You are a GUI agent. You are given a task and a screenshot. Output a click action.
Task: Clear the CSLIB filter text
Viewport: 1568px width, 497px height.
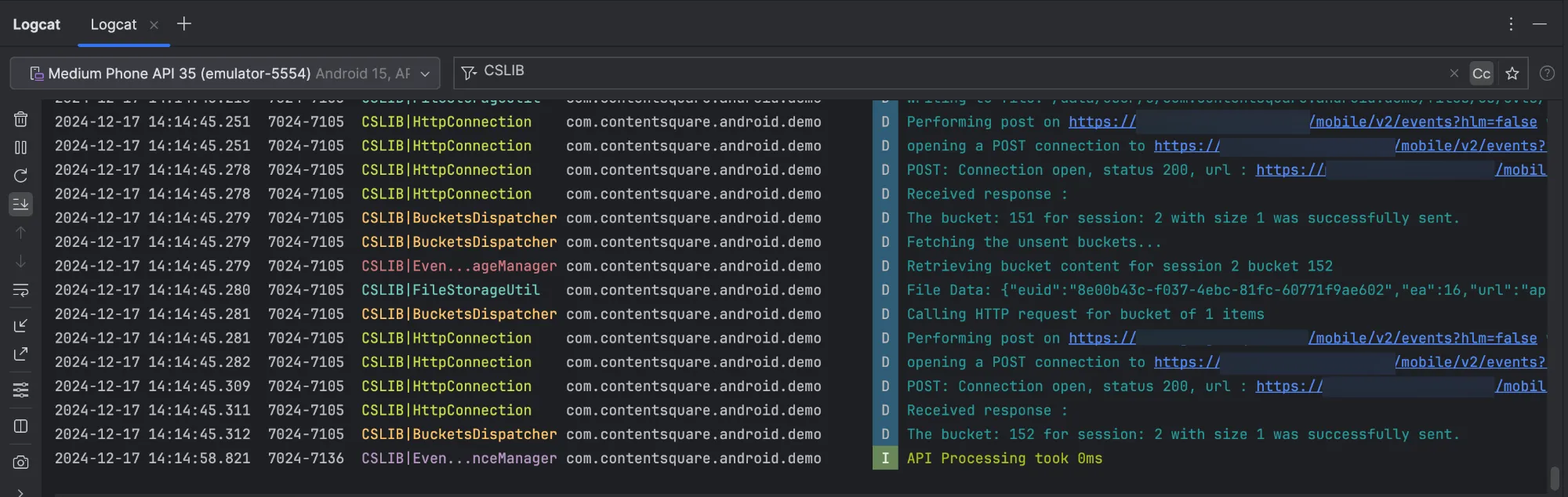(x=1454, y=74)
